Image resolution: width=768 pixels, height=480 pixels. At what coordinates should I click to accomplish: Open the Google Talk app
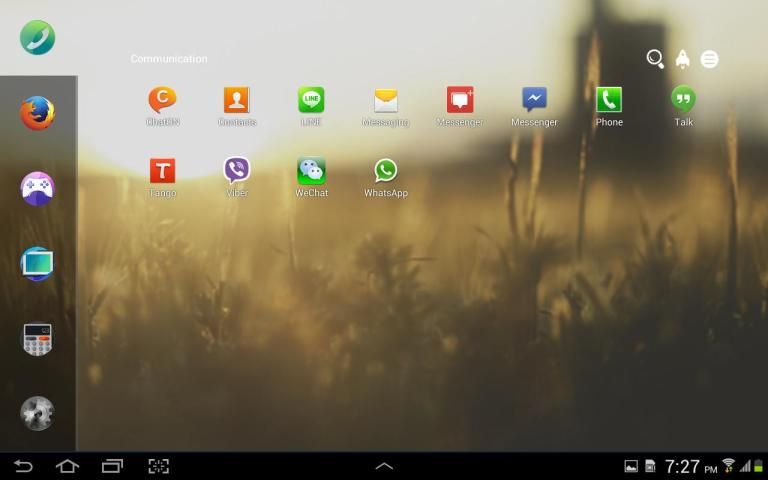point(683,100)
